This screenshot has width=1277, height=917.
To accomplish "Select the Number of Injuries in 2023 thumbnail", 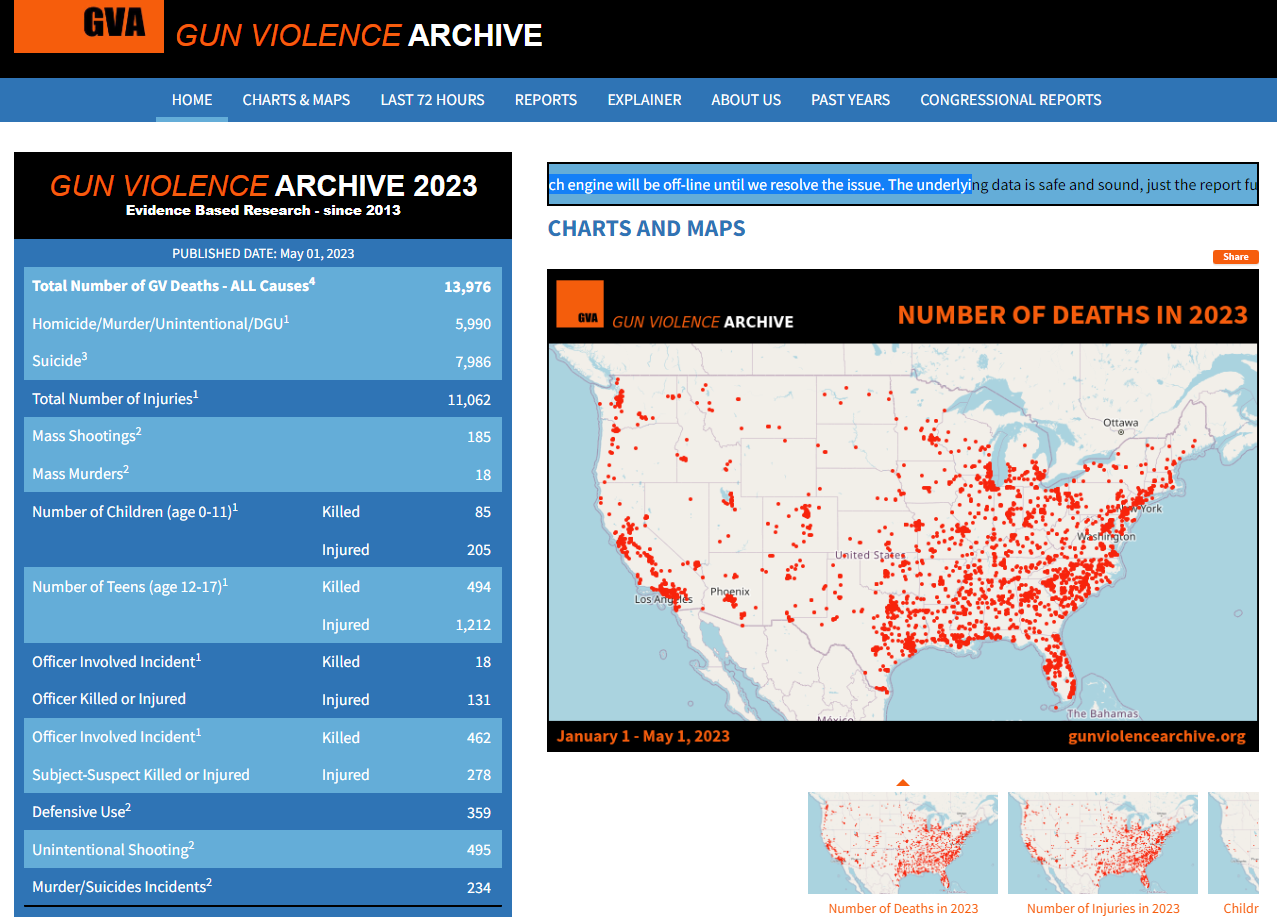I will tap(1103, 843).
